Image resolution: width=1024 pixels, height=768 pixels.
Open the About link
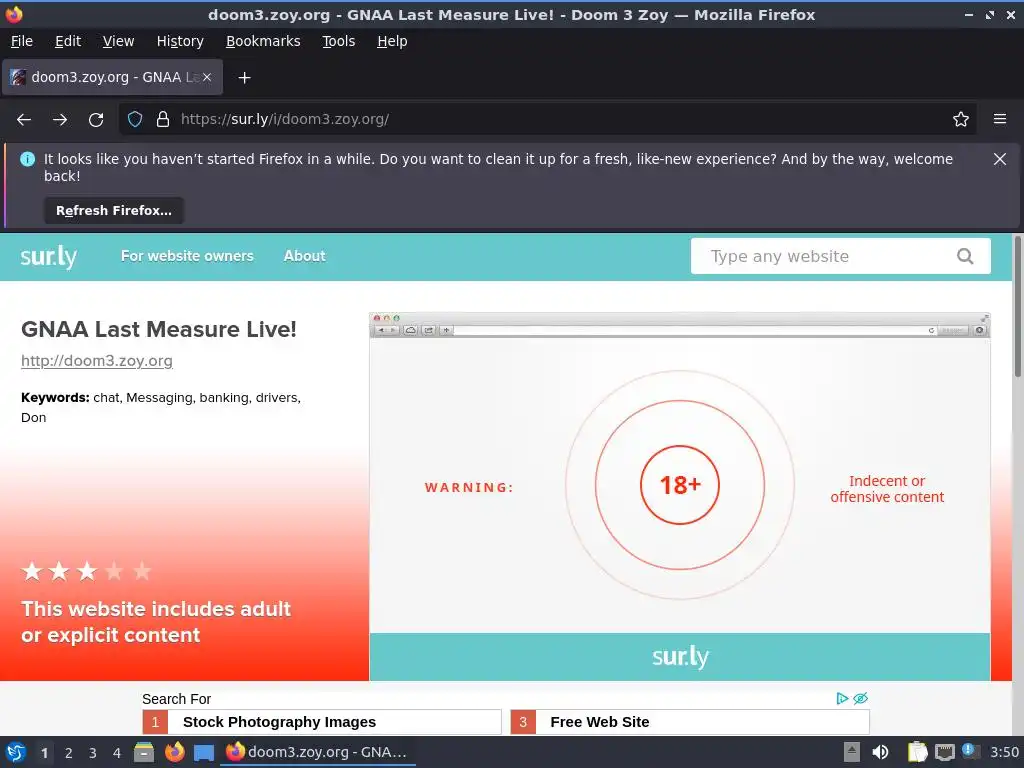pyautogui.click(x=304, y=256)
